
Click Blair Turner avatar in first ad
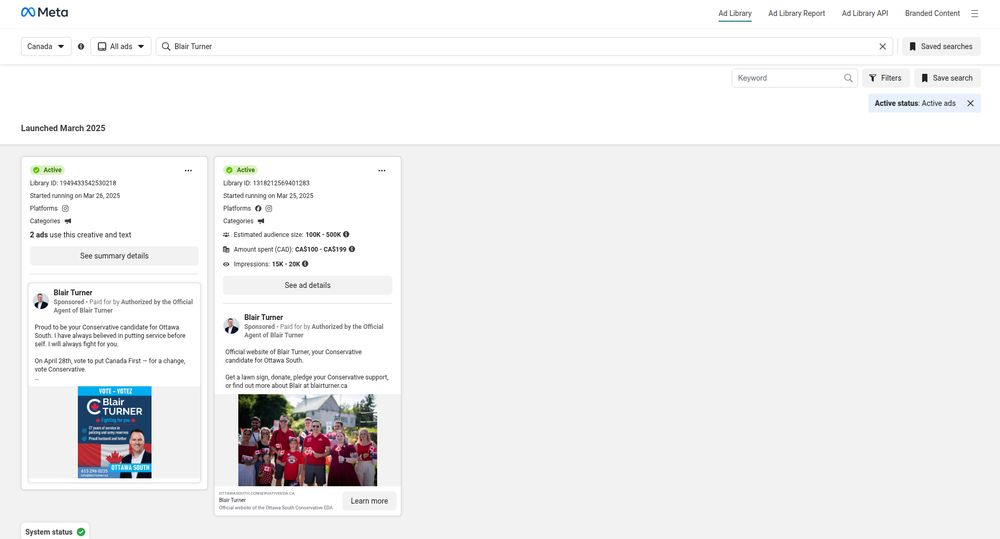41,301
